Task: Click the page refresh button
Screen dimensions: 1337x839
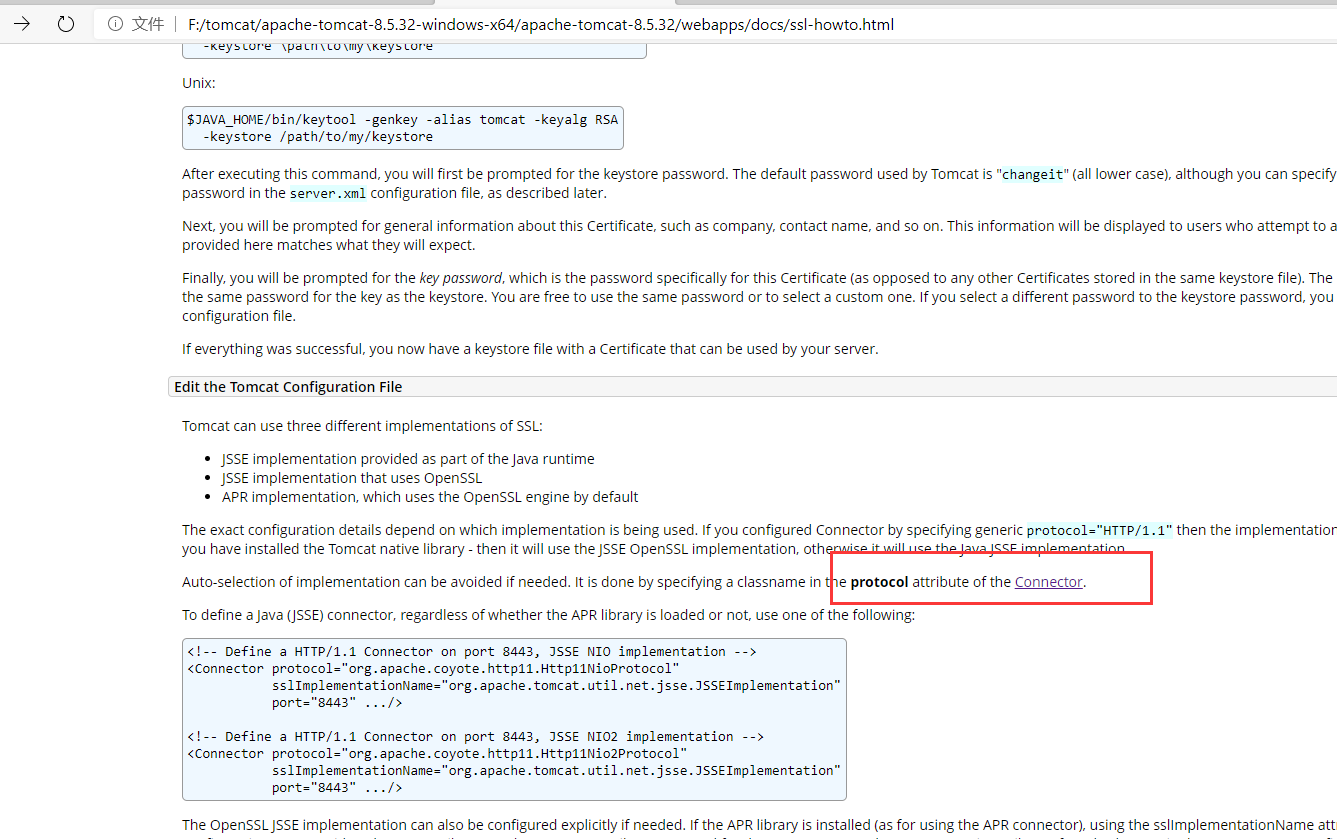Action: pyautogui.click(x=66, y=24)
